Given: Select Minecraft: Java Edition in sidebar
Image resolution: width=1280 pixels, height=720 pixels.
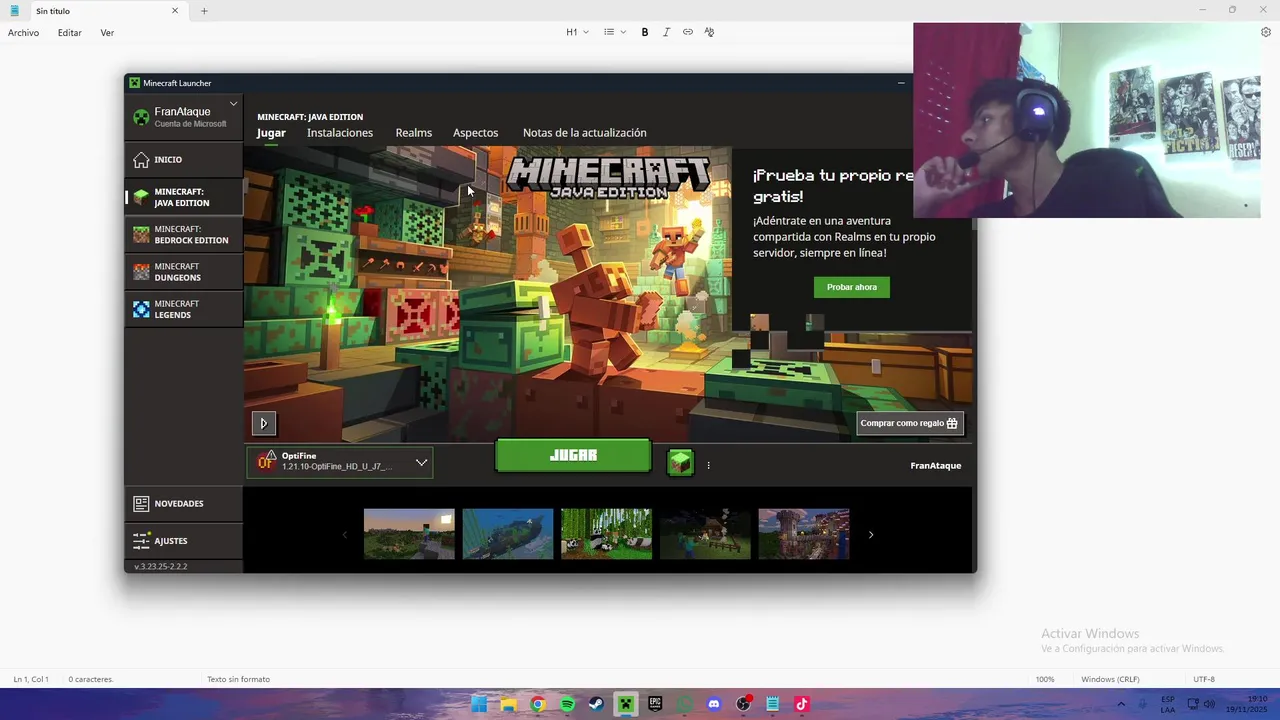Looking at the screenshot, I should pyautogui.click(x=184, y=197).
